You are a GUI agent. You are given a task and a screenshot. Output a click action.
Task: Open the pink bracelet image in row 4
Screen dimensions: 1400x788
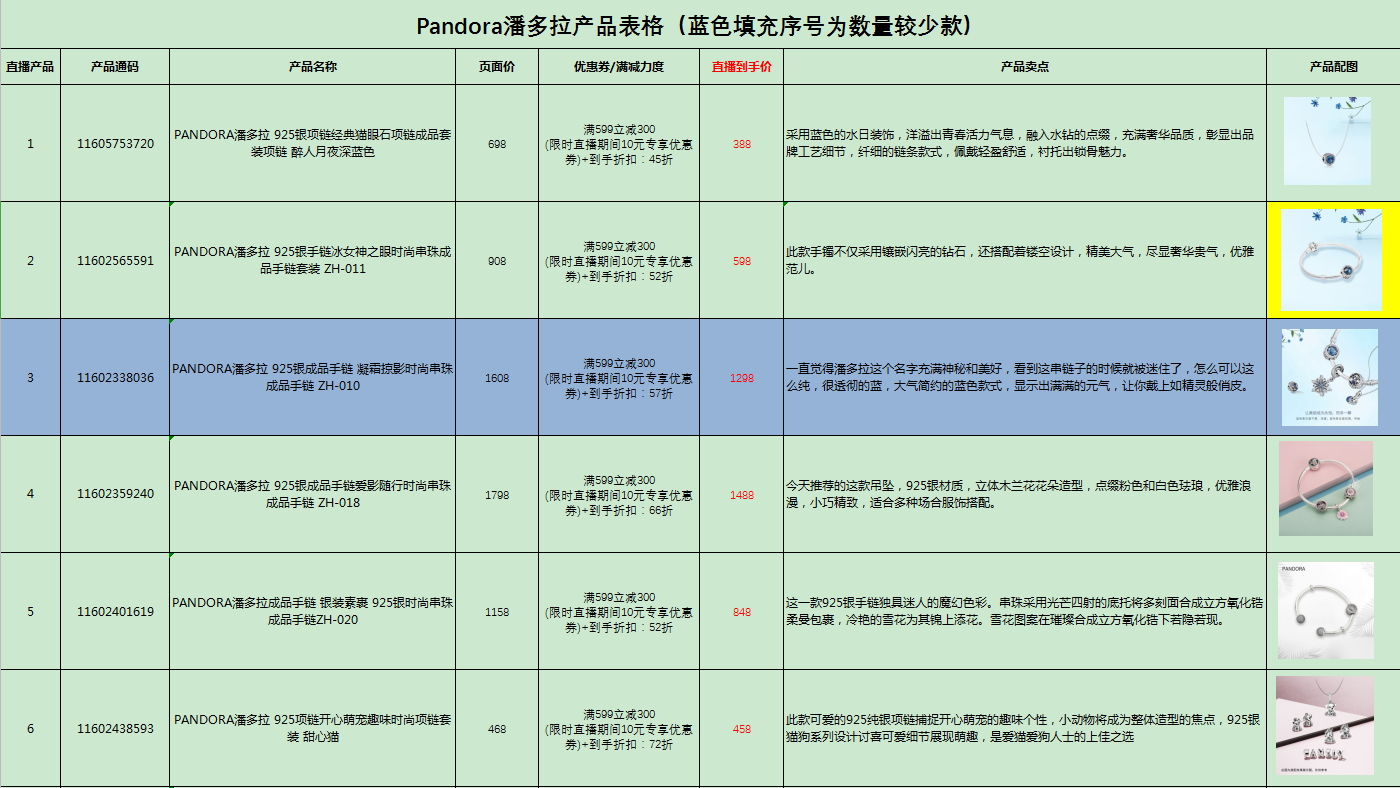tap(1326, 489)
